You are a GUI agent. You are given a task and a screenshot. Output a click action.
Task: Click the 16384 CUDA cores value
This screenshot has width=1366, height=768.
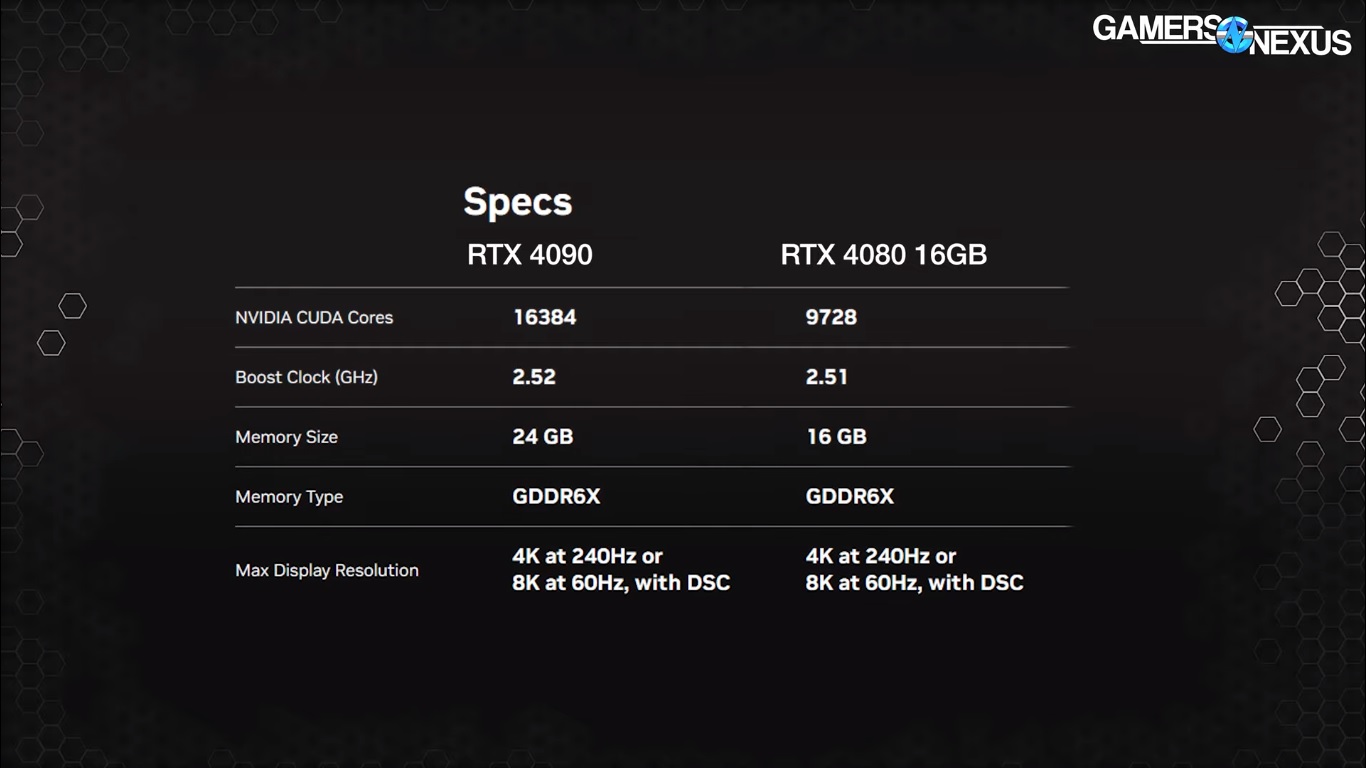coord(544,317)
